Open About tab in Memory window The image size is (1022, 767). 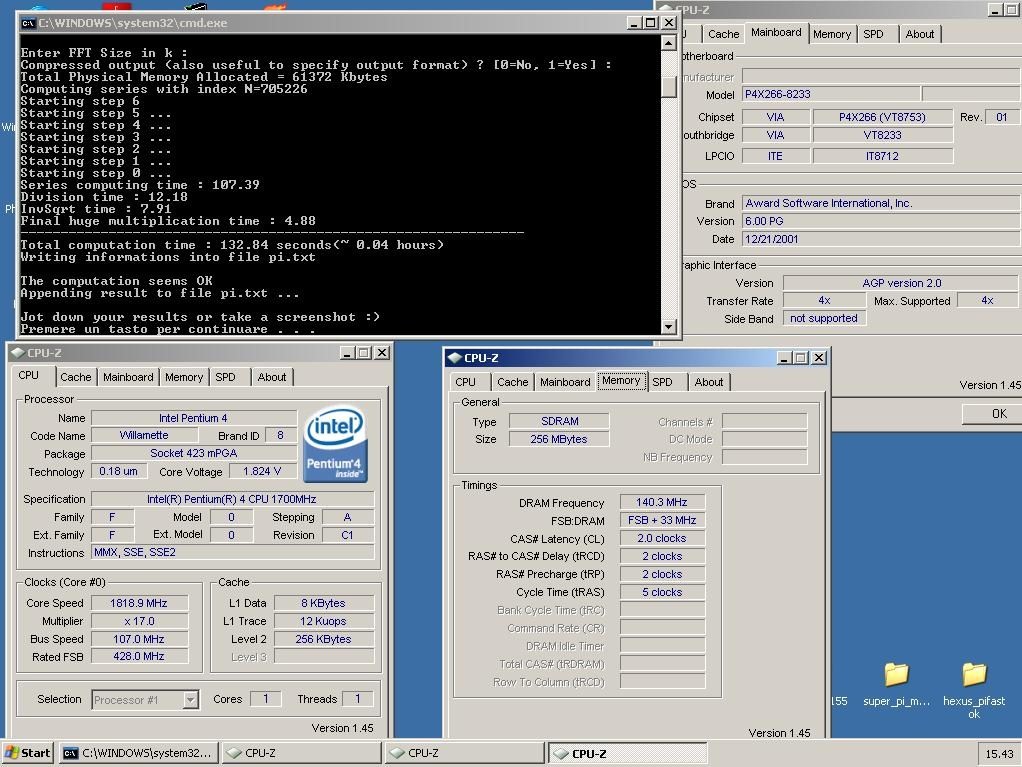coord(708,382)
